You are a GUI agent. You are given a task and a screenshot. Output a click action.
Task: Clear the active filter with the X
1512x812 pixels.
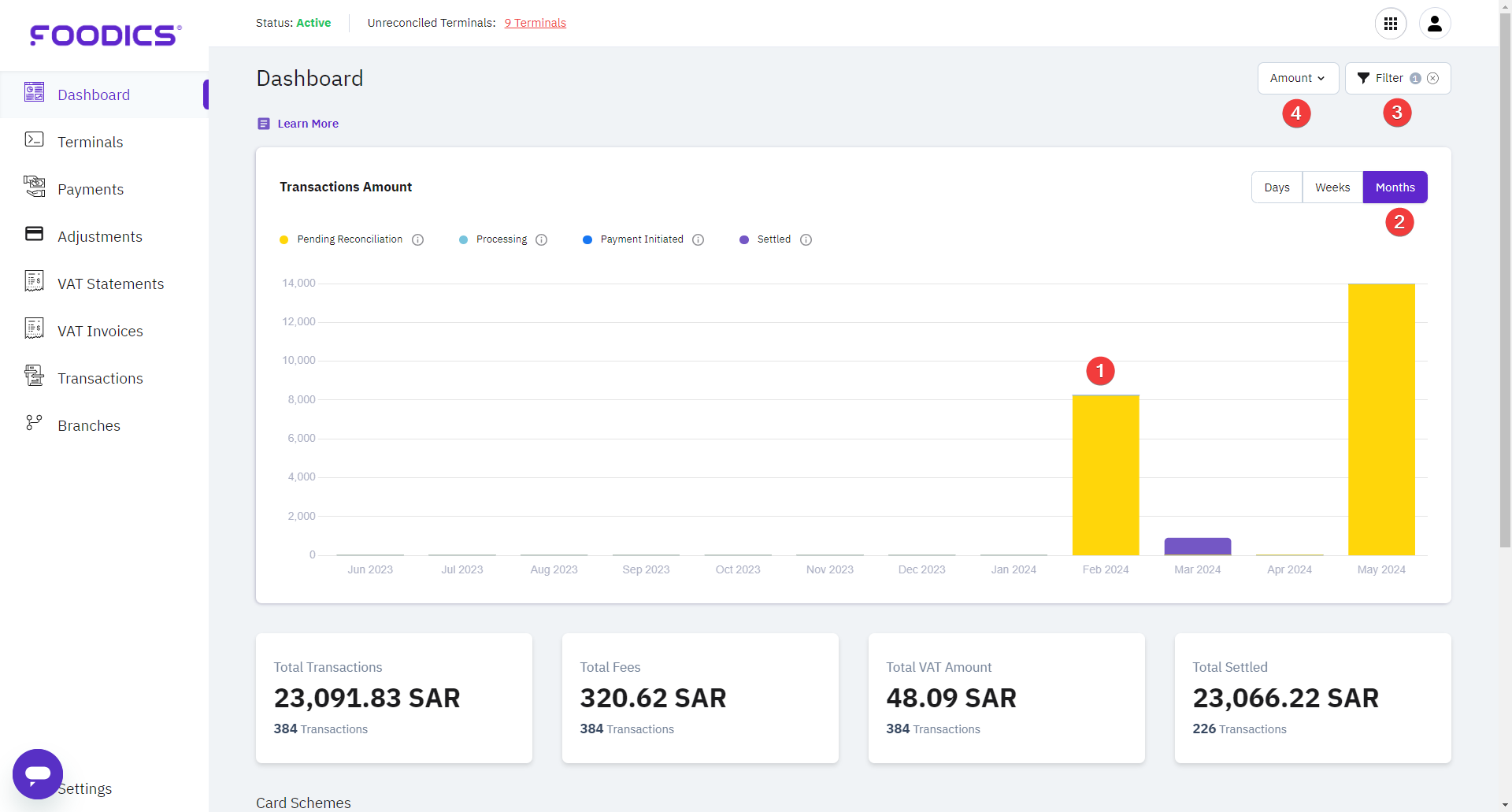pos(1432,78)
